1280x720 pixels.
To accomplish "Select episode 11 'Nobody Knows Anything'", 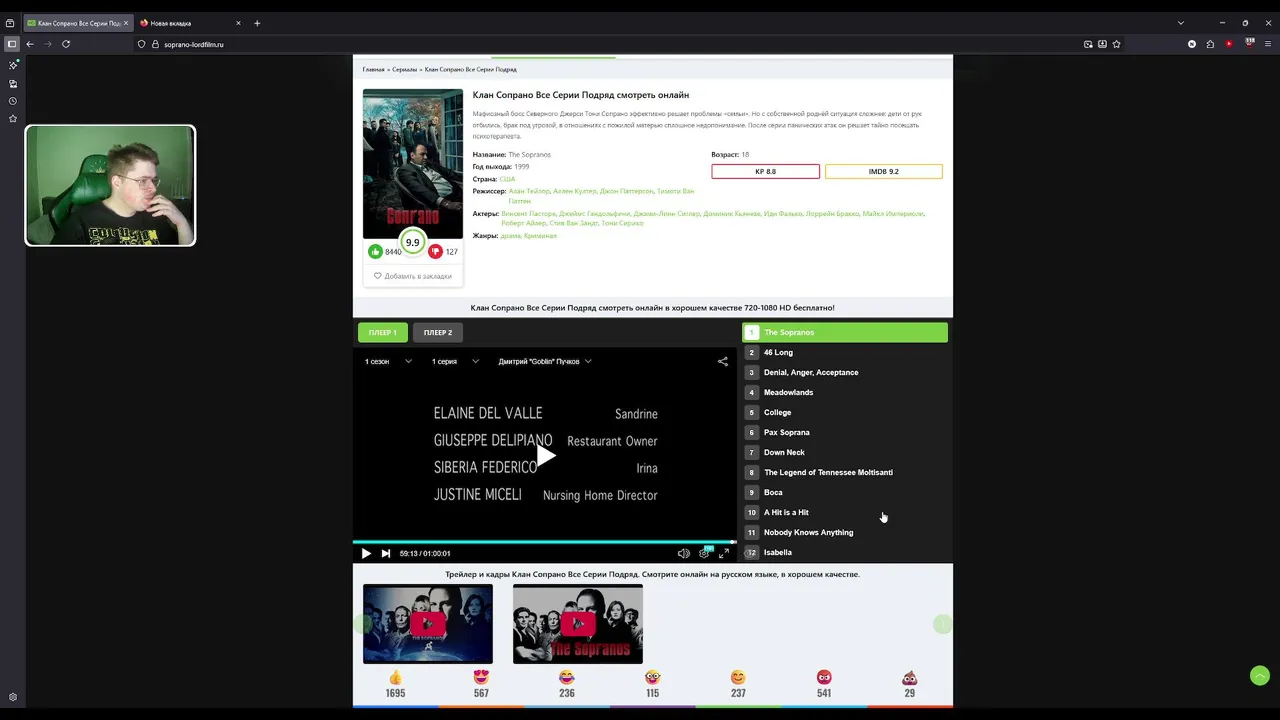I will pos(845,532).
